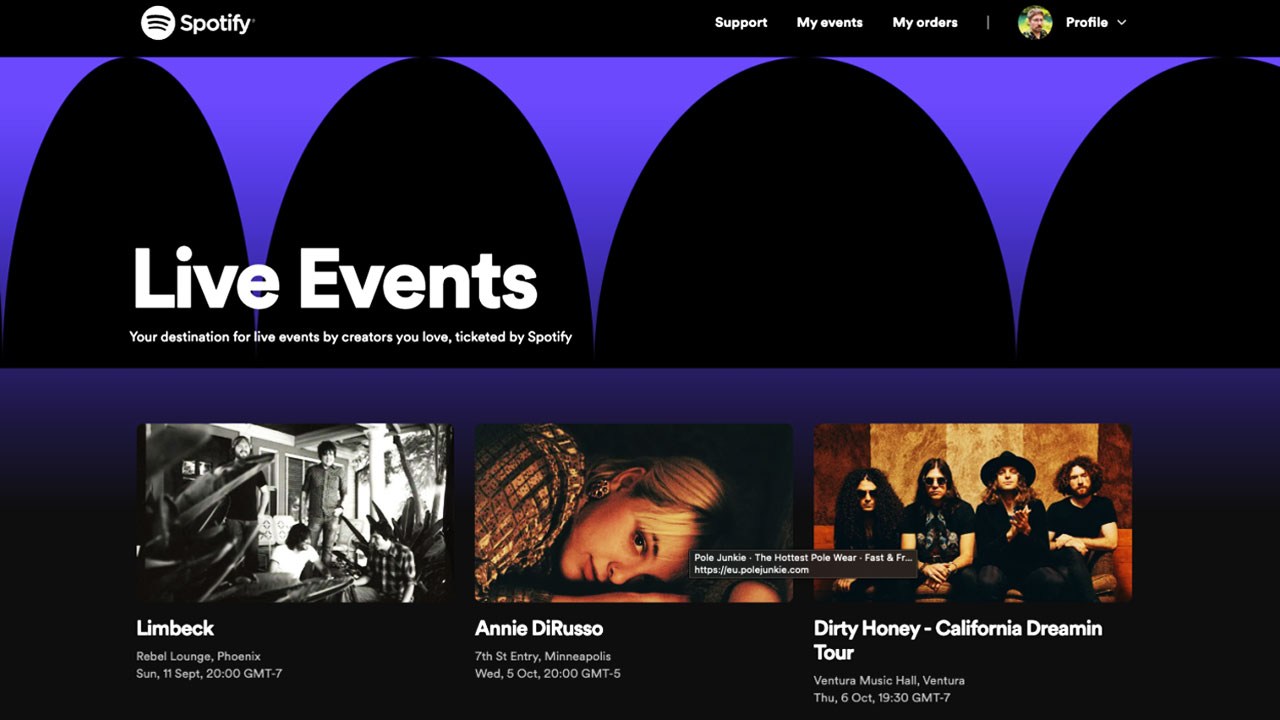This screenshot has width=1280, height=720.
Task: Open the Annie DiRusso event
Action: [538, 628]
